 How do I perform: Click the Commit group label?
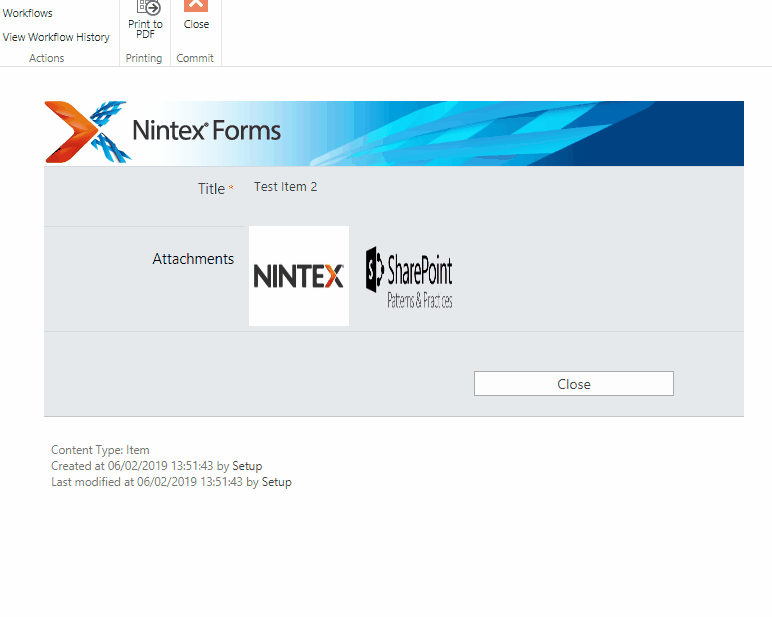click(195, 58)
